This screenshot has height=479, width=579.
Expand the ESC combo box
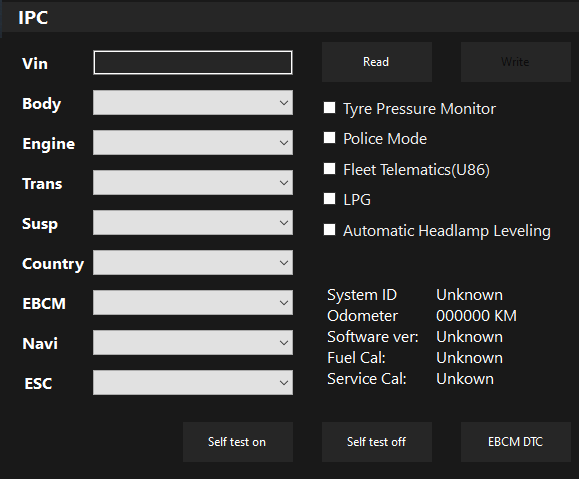click(x=193, y=383)
